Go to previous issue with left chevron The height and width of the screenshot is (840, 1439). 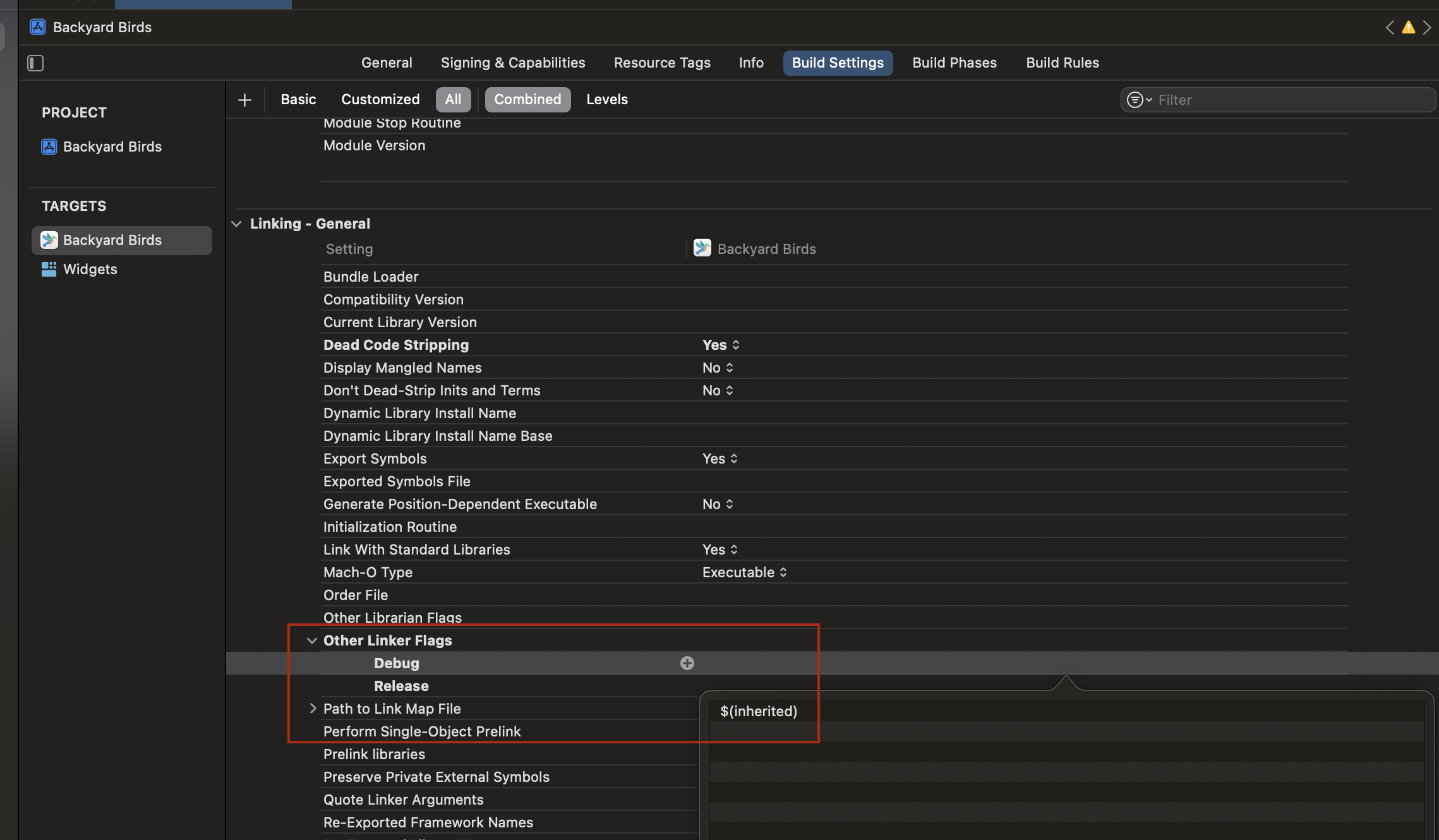(x=1390, y=27)
